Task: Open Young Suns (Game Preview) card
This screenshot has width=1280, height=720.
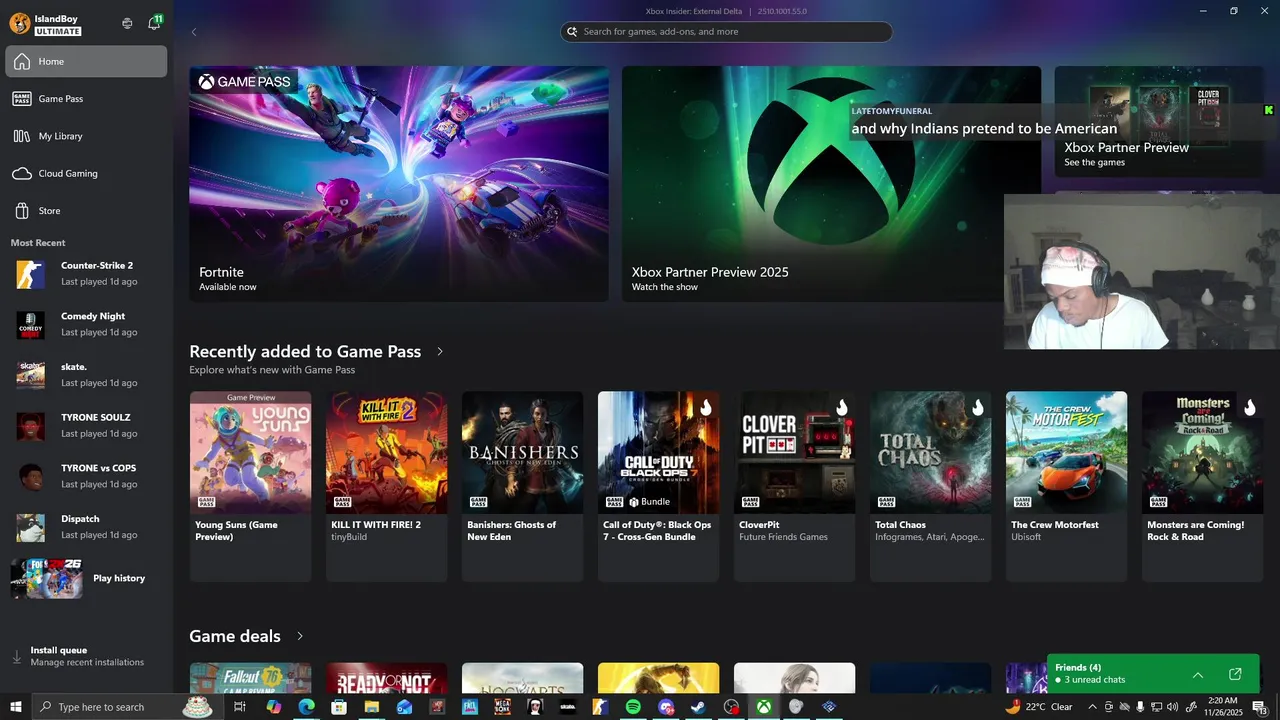Action: pos(250,486)
